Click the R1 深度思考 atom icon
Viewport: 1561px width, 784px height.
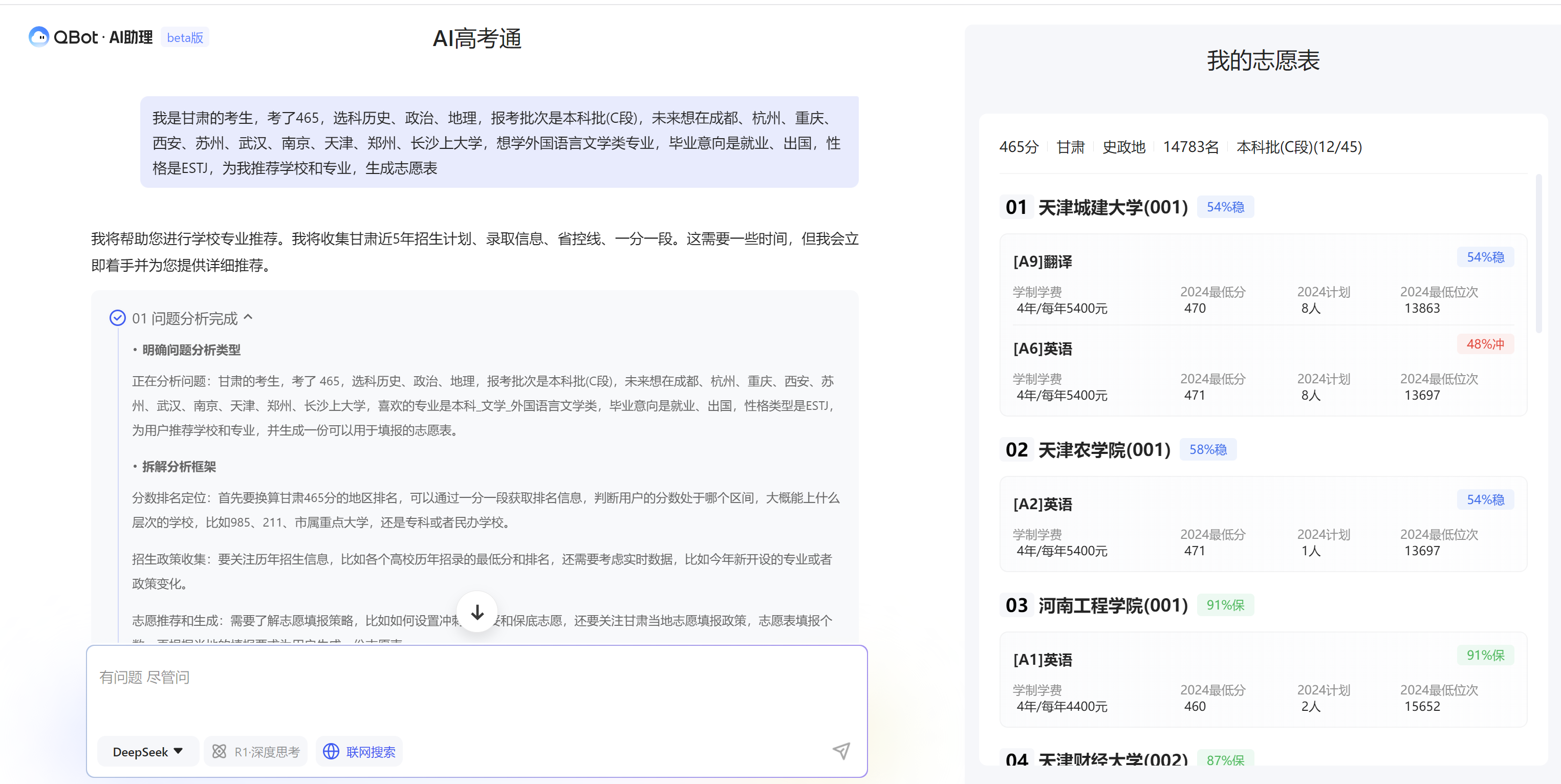tap(220, 751)
